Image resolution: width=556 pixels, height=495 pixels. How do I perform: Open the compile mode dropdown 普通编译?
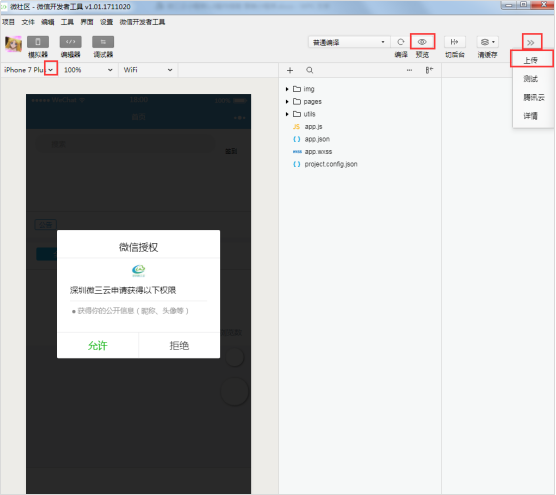click(x=349, y=42)
